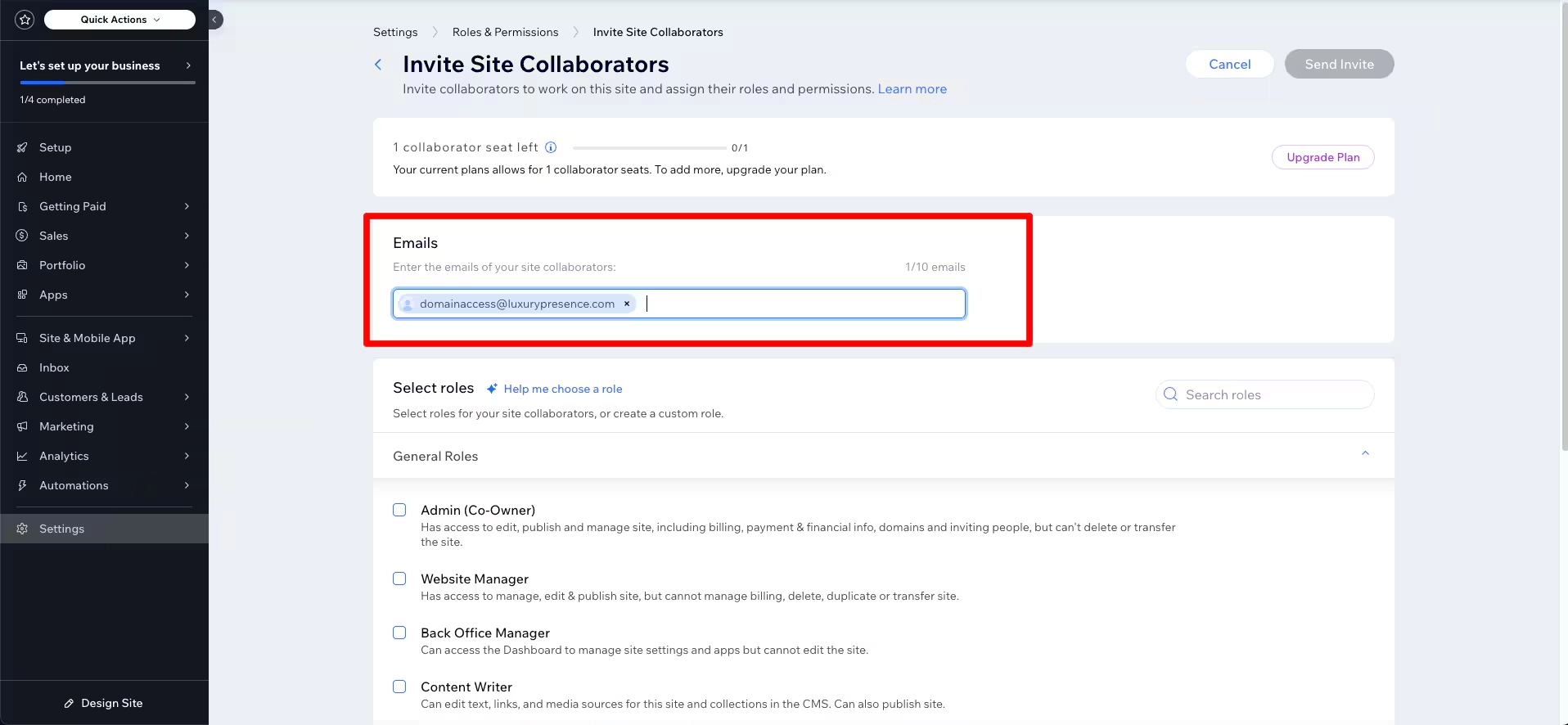The image size is (1568, 725).
Task: Check the Admin (Co-Owner) role checkbox
Action: [x=399, y=510]
